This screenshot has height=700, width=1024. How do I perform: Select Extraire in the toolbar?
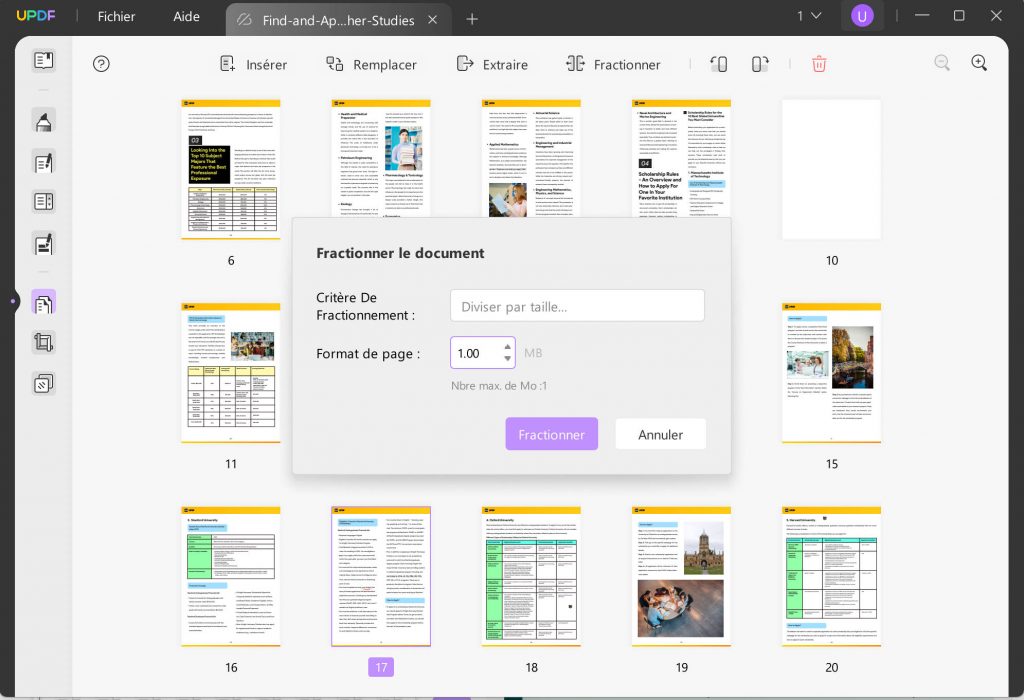(492, 64)
